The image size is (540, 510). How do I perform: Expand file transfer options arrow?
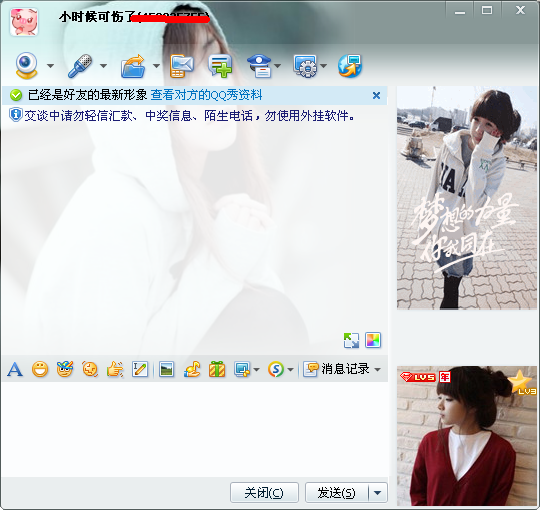[x=156, y=66]
